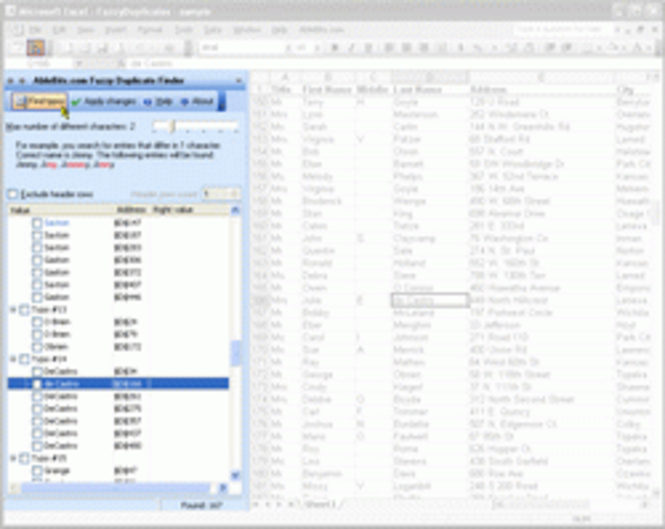
Task: Apply align right to the cell
Action: pos(423,48)
